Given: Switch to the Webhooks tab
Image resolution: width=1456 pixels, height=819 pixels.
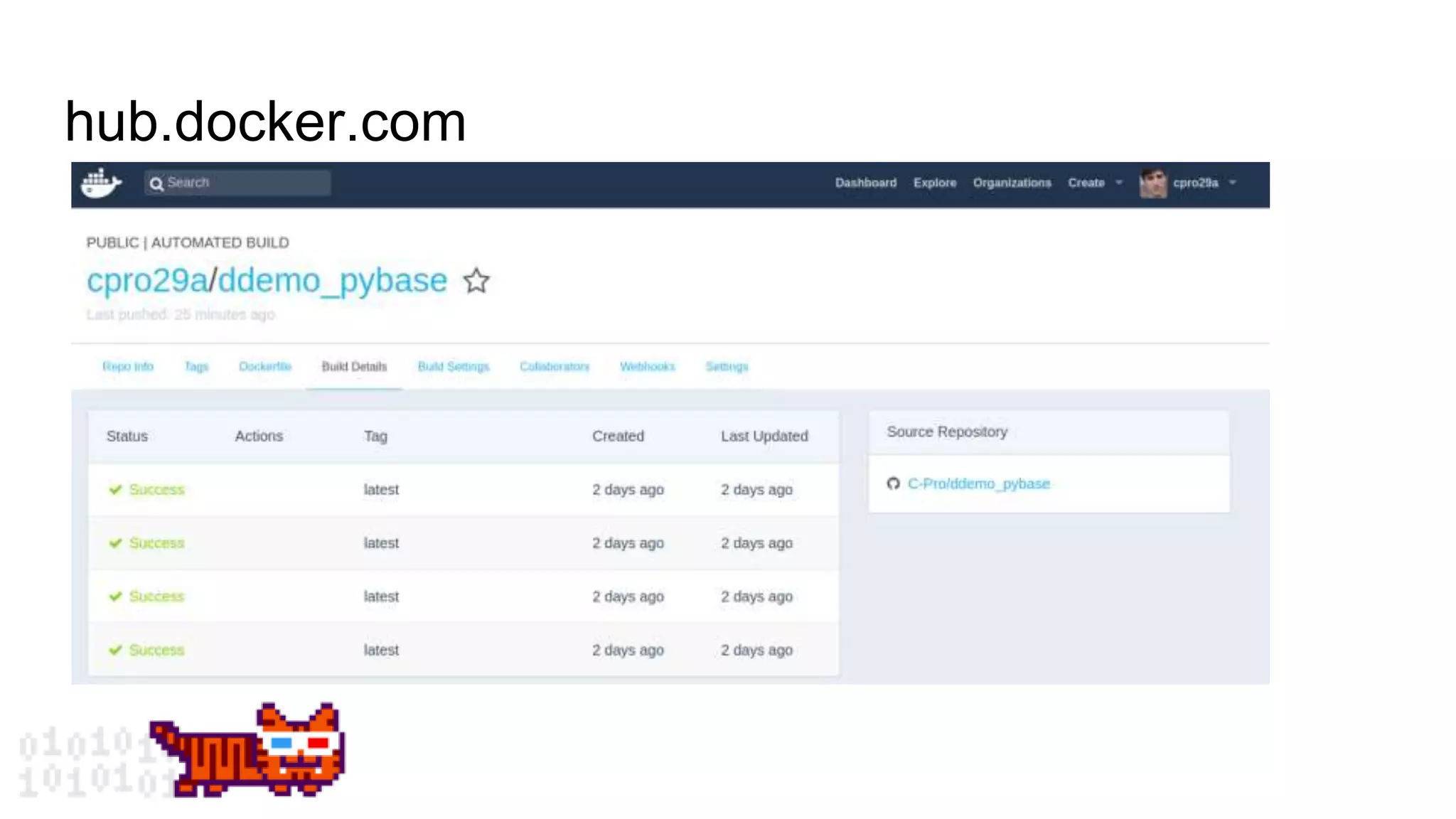Looking at the screenshot, I should coord(647,366).
